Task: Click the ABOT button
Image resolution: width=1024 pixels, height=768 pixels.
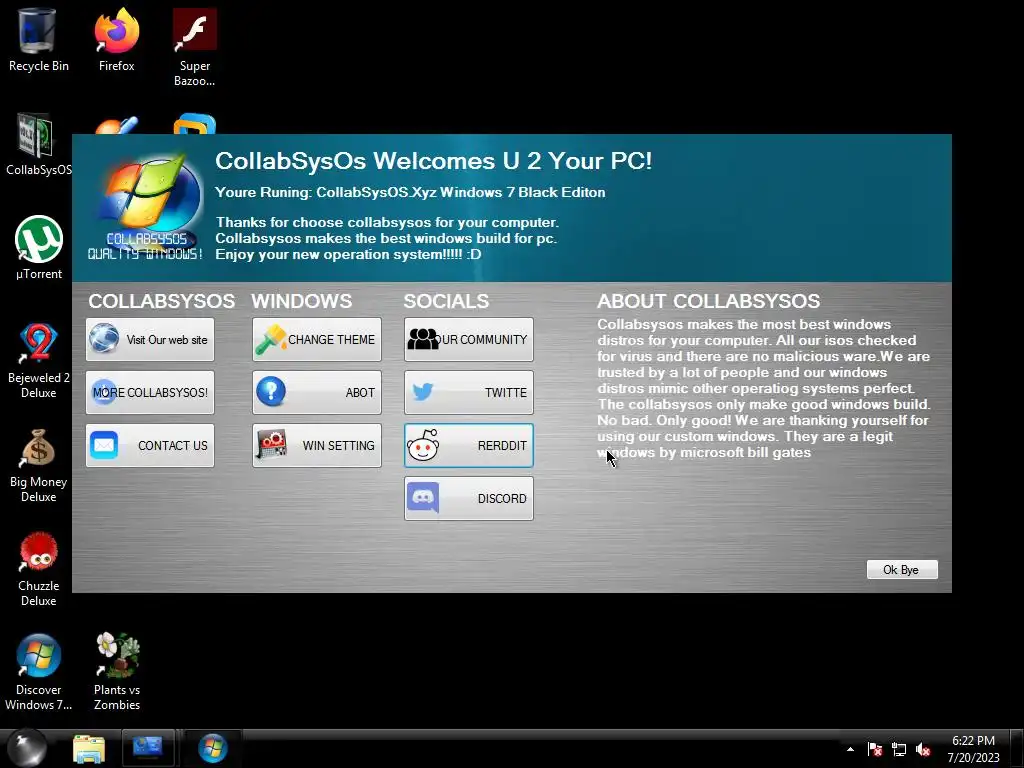Action: [317, 392]
